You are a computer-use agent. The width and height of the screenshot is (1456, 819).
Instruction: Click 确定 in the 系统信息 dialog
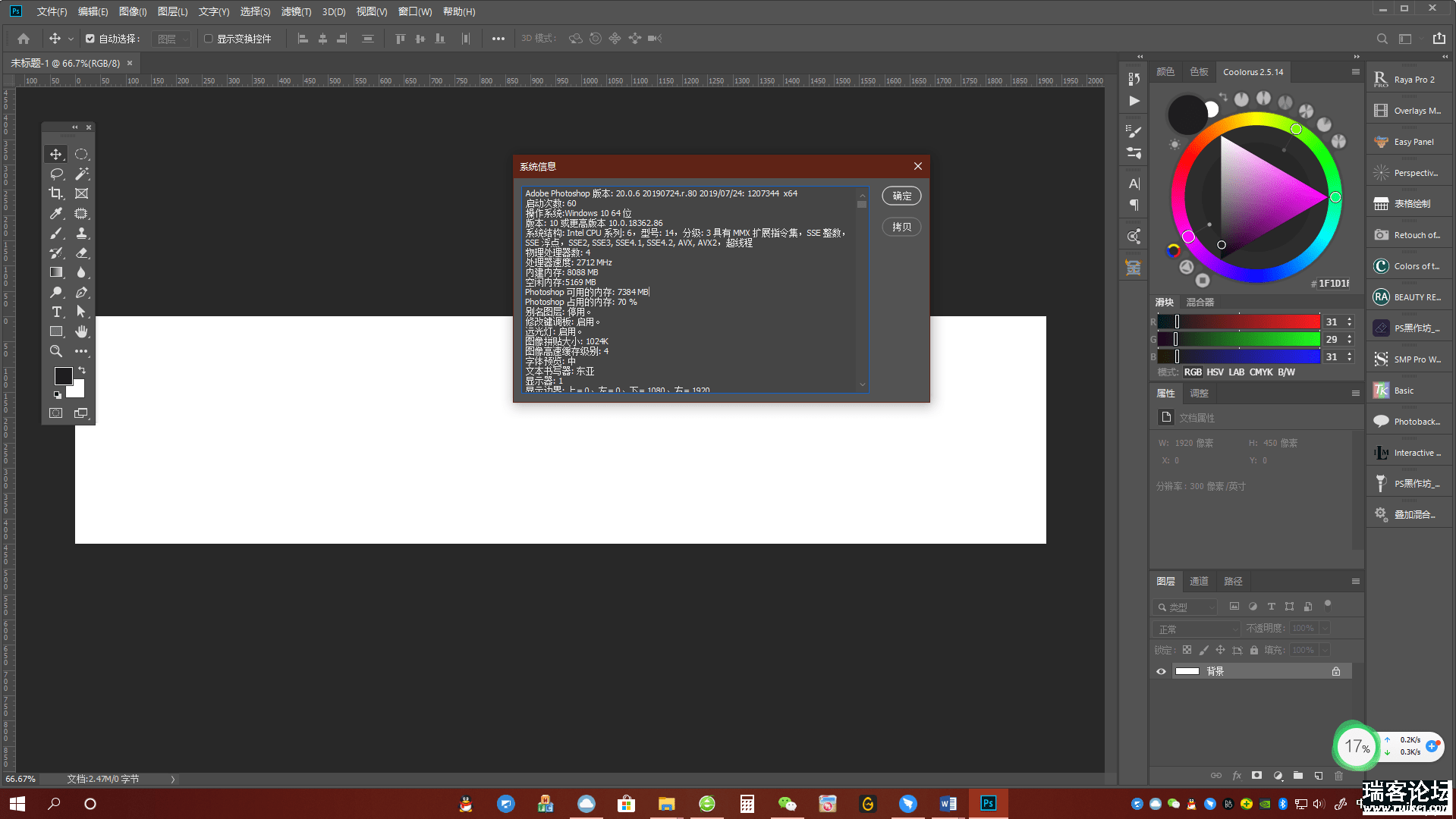(x=901, y=196)
